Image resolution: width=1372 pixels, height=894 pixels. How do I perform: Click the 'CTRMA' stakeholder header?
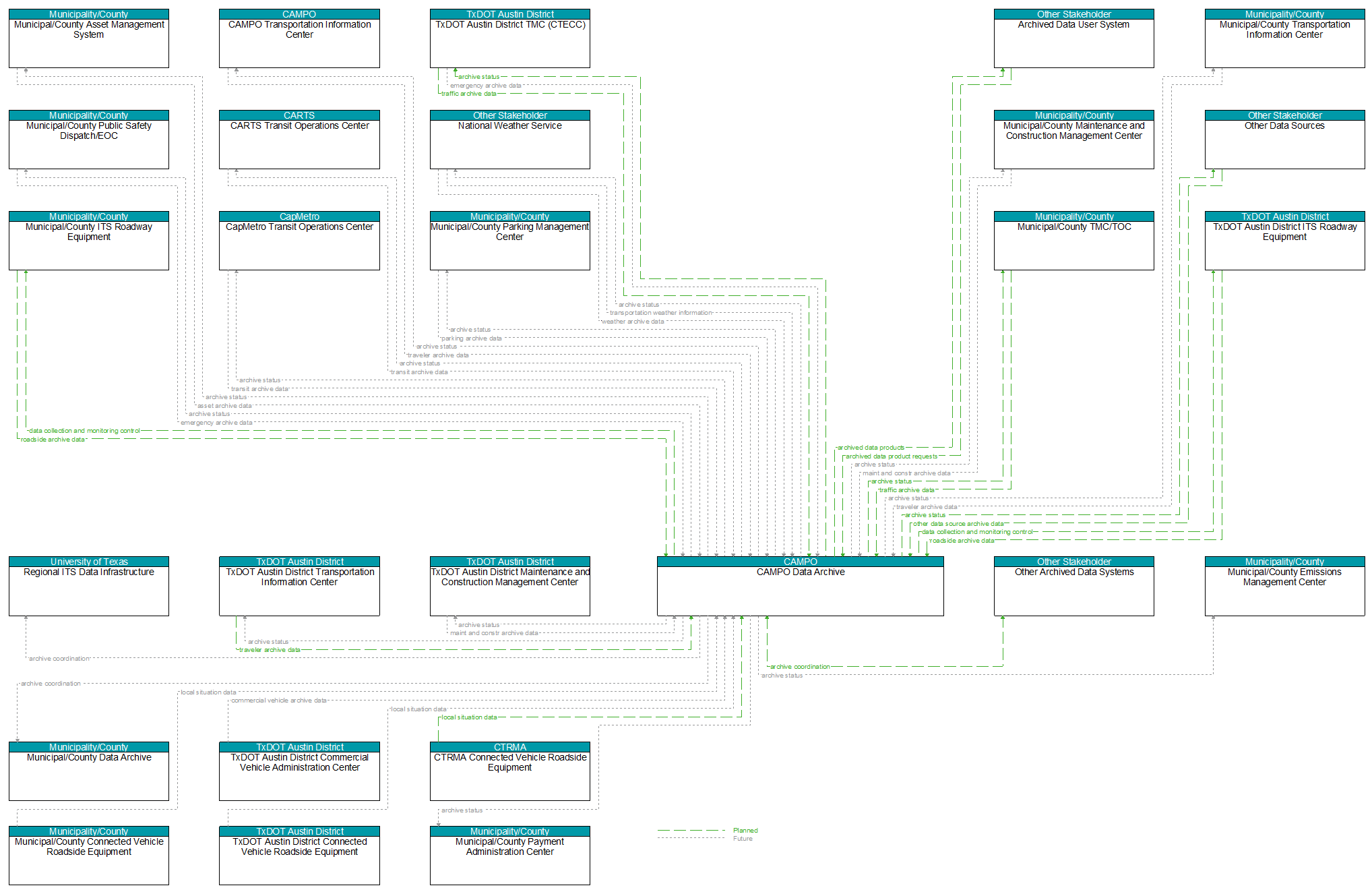pos(510,747)
